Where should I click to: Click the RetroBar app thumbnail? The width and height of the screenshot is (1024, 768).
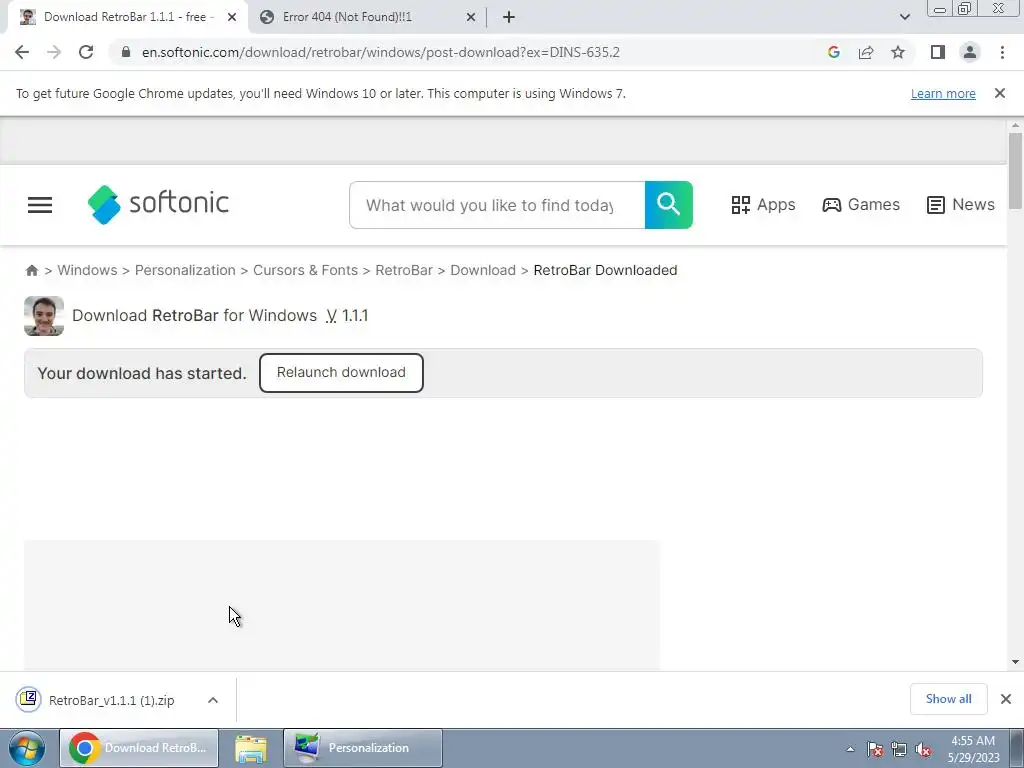[44, 316]
